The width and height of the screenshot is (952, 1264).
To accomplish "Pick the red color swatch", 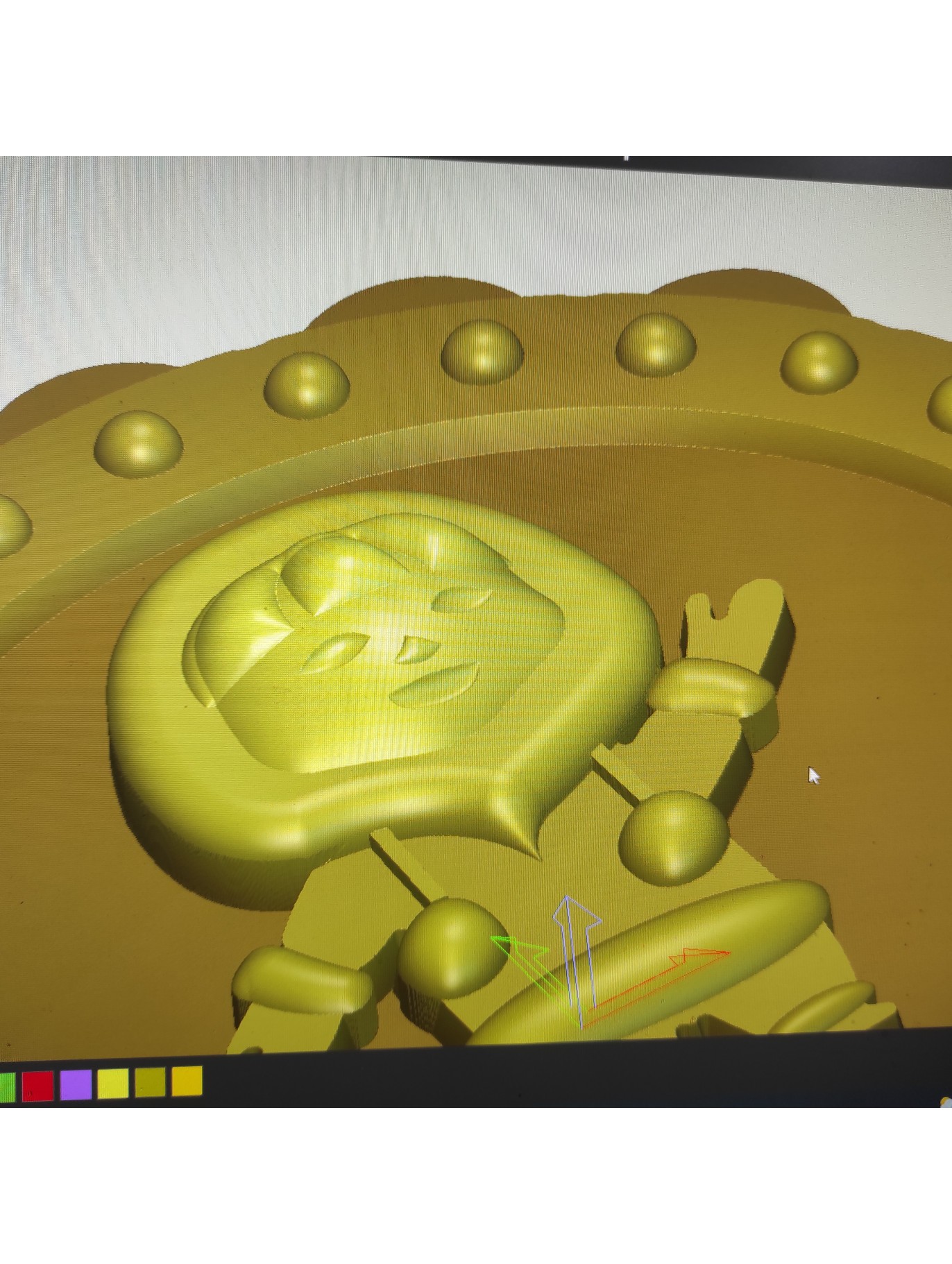I will coord(37,1086).
